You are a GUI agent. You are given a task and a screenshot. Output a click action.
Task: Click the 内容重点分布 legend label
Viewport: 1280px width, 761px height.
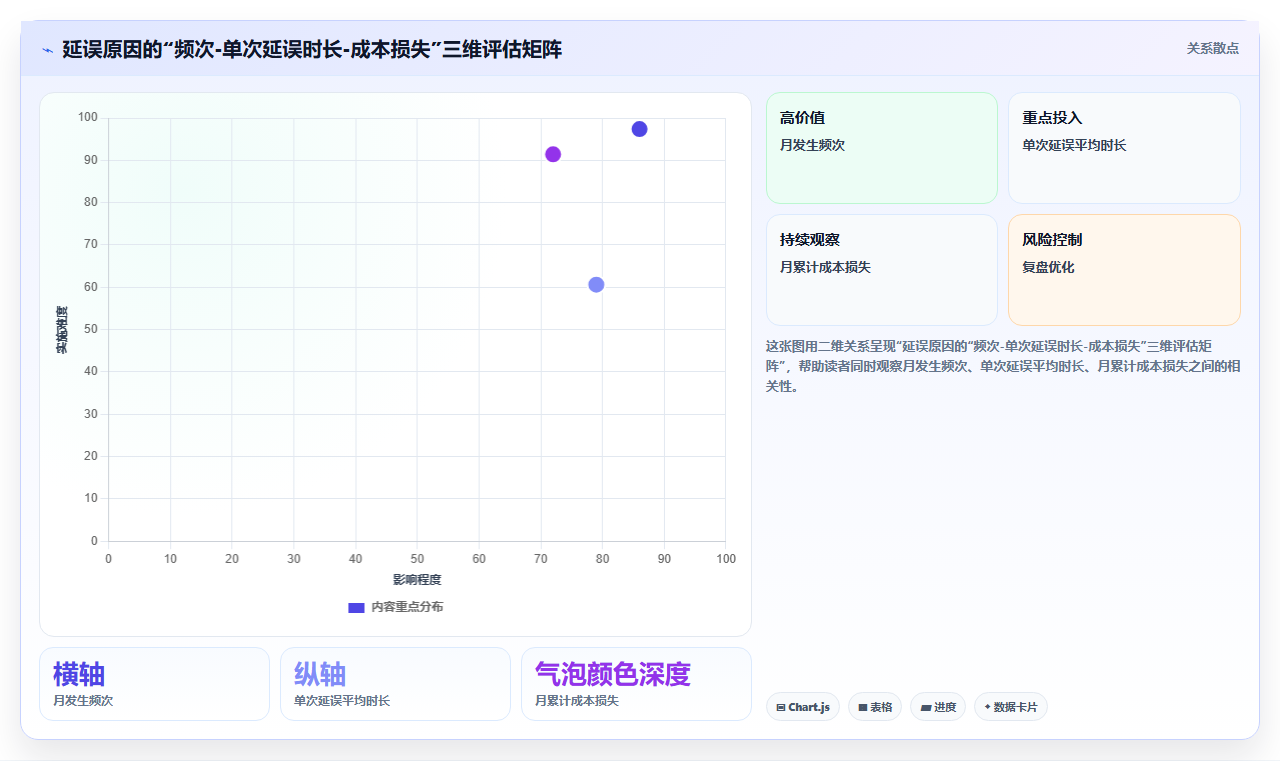click(x=407, y=607)
